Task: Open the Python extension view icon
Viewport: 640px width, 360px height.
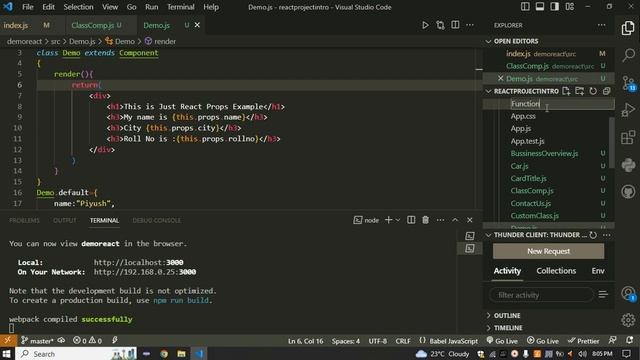Action: click(628, 165)
